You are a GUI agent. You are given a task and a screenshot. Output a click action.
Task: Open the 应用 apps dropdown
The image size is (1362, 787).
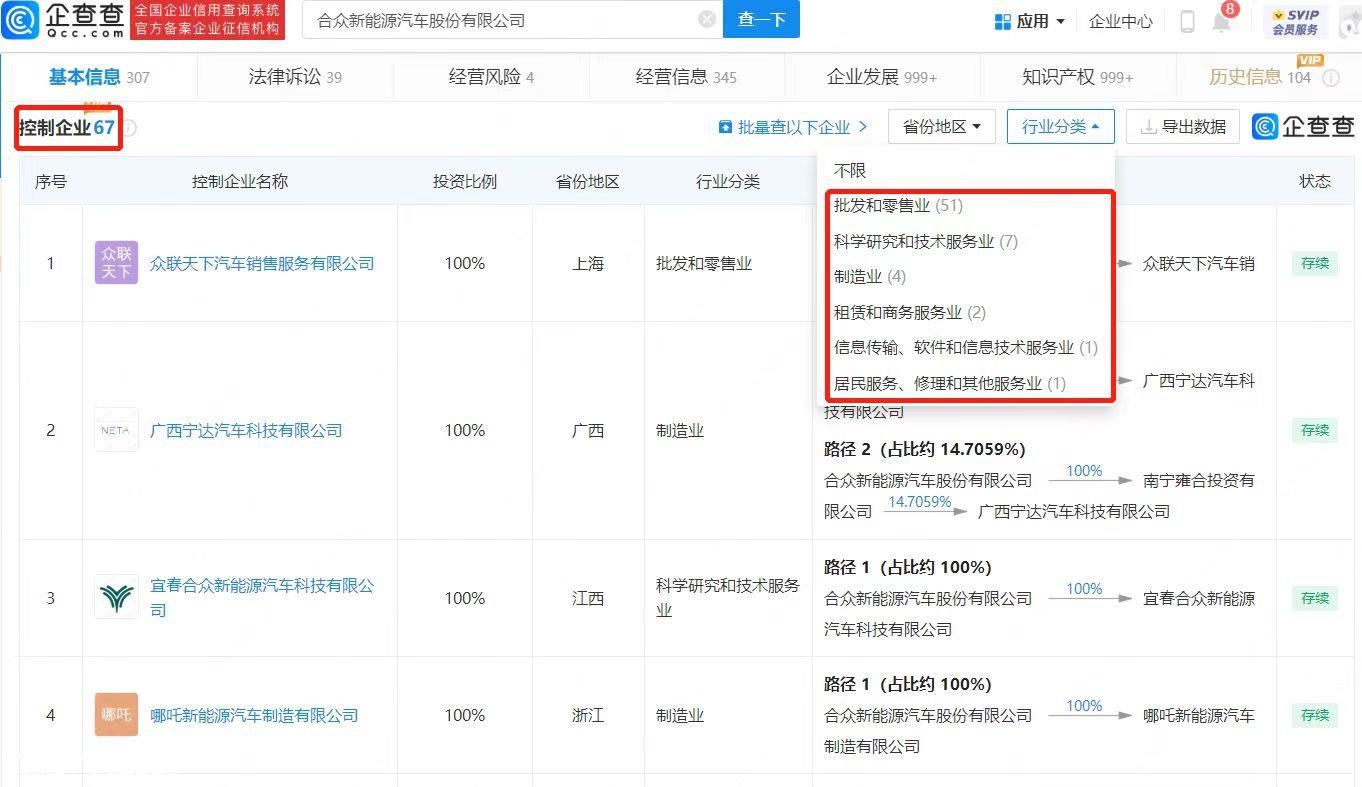point(1030,21)
